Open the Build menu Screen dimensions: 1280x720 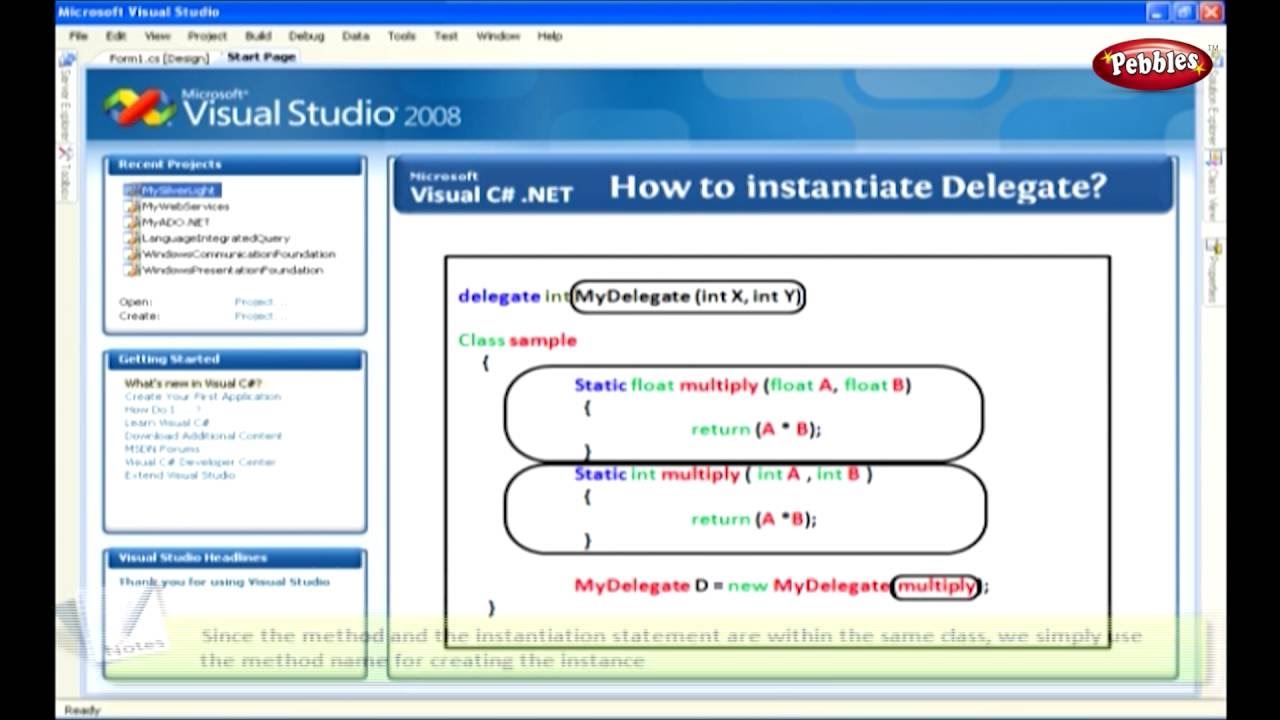[x=258, y=36]
